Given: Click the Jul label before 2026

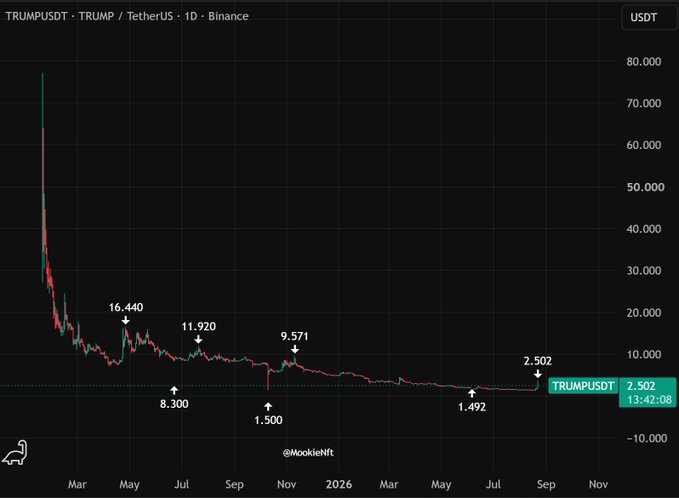Looking at the screenshot, I should [181, 484].
